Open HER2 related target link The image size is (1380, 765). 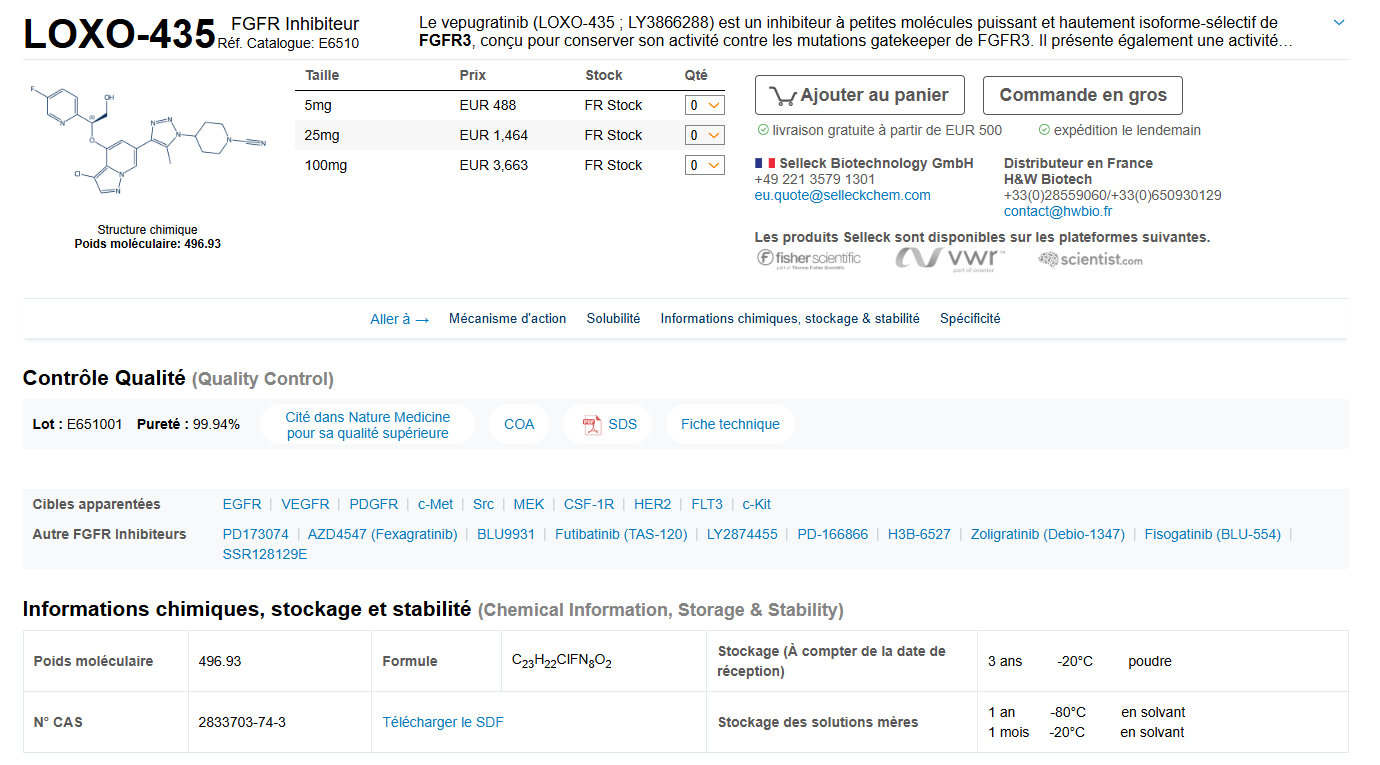[x=653, y=505]
